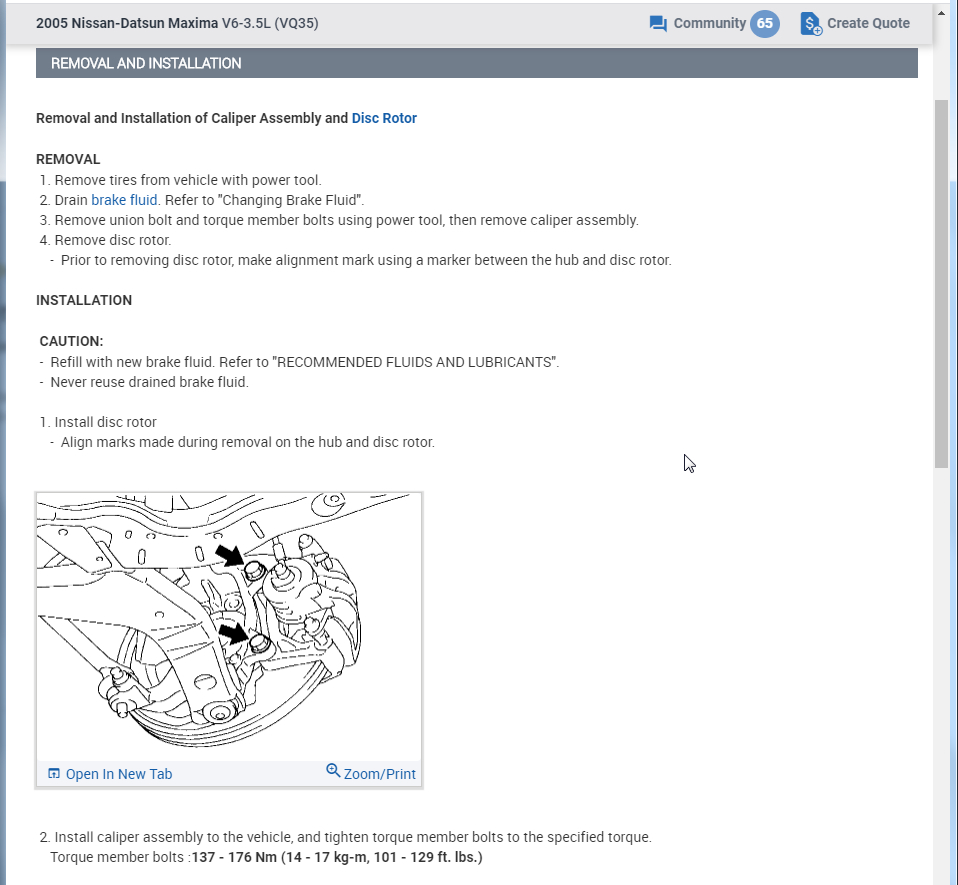Click the Create Quote label
The image size is (958, 885).
tap(868, 23)
